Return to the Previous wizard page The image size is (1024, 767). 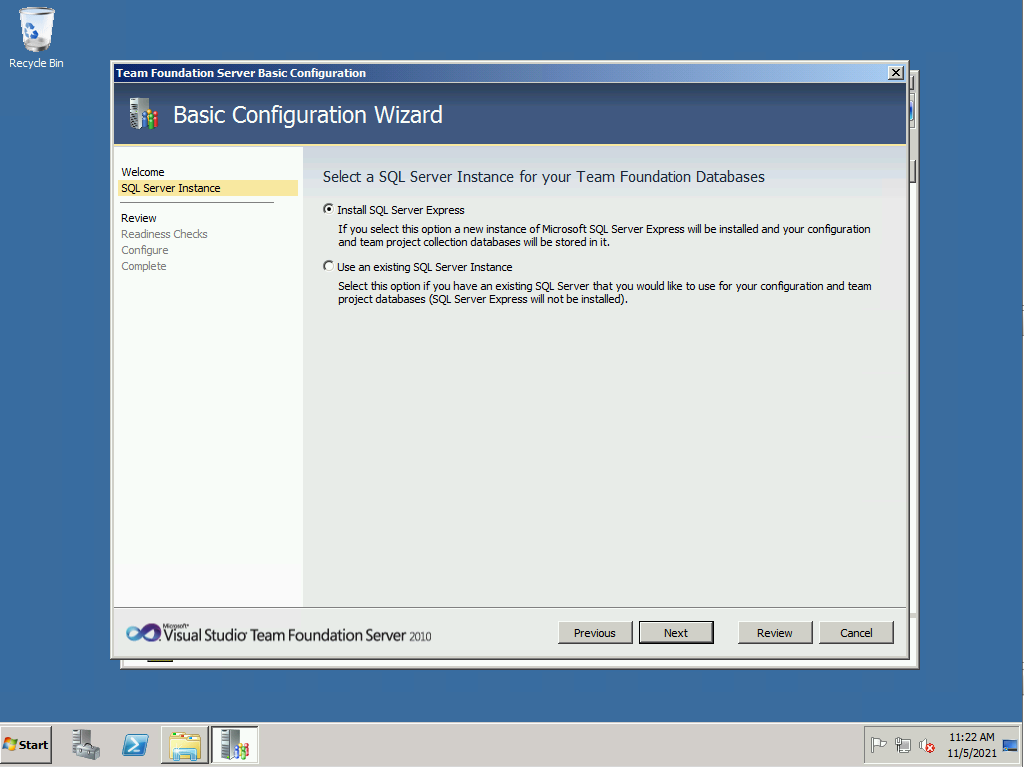pyautogui.click(x=594, y=632)
